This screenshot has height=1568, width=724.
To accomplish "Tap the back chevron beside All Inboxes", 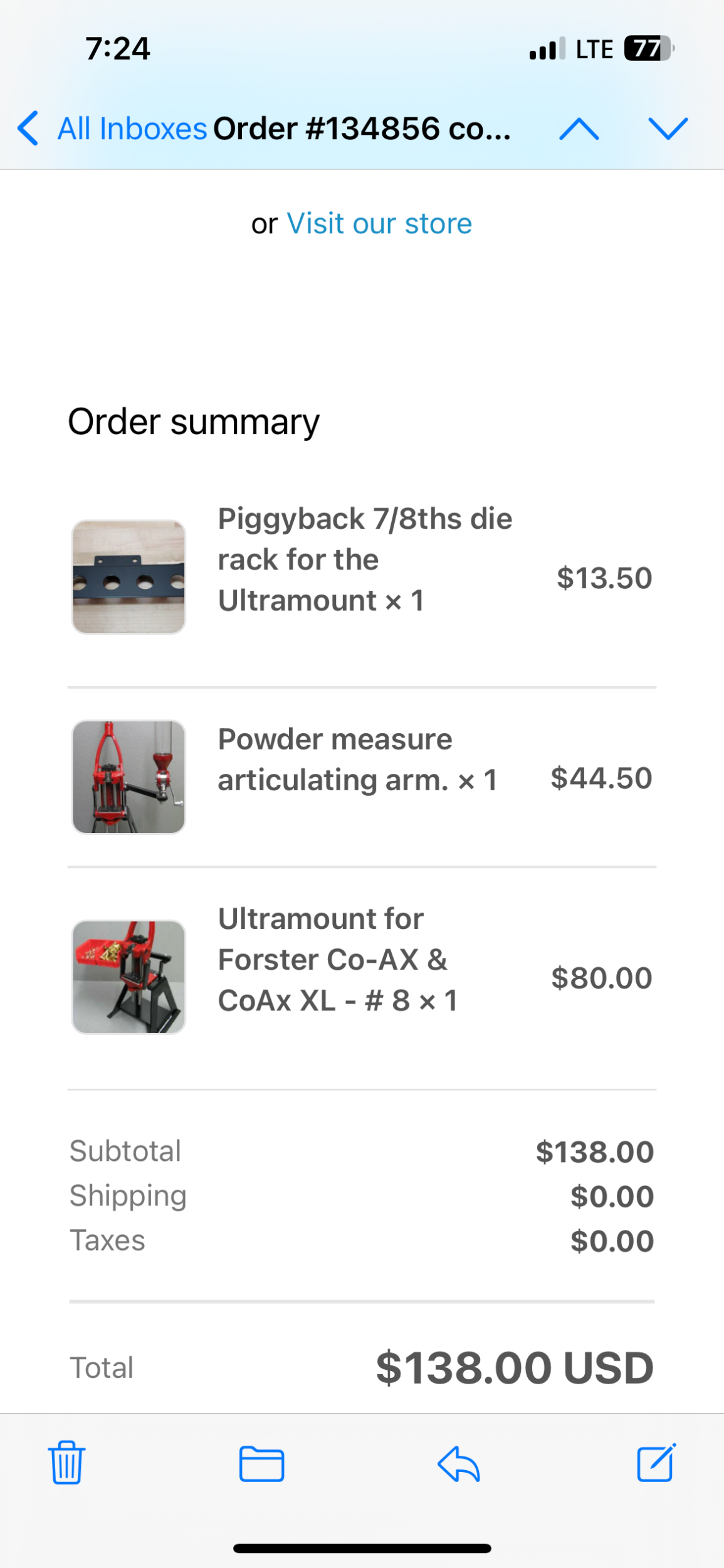I will pyautogui.click(x=28, y=129).
